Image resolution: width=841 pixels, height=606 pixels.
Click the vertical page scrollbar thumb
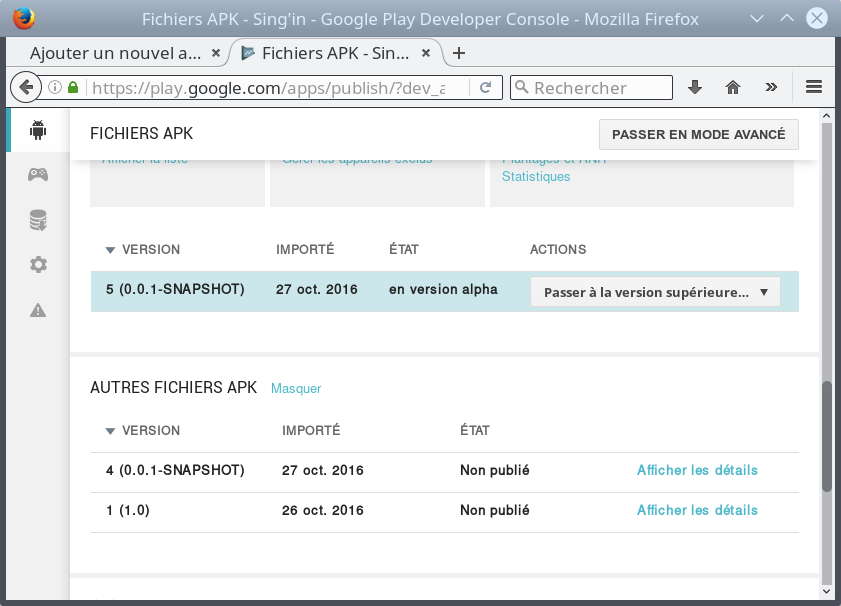(x=827, y=436)
